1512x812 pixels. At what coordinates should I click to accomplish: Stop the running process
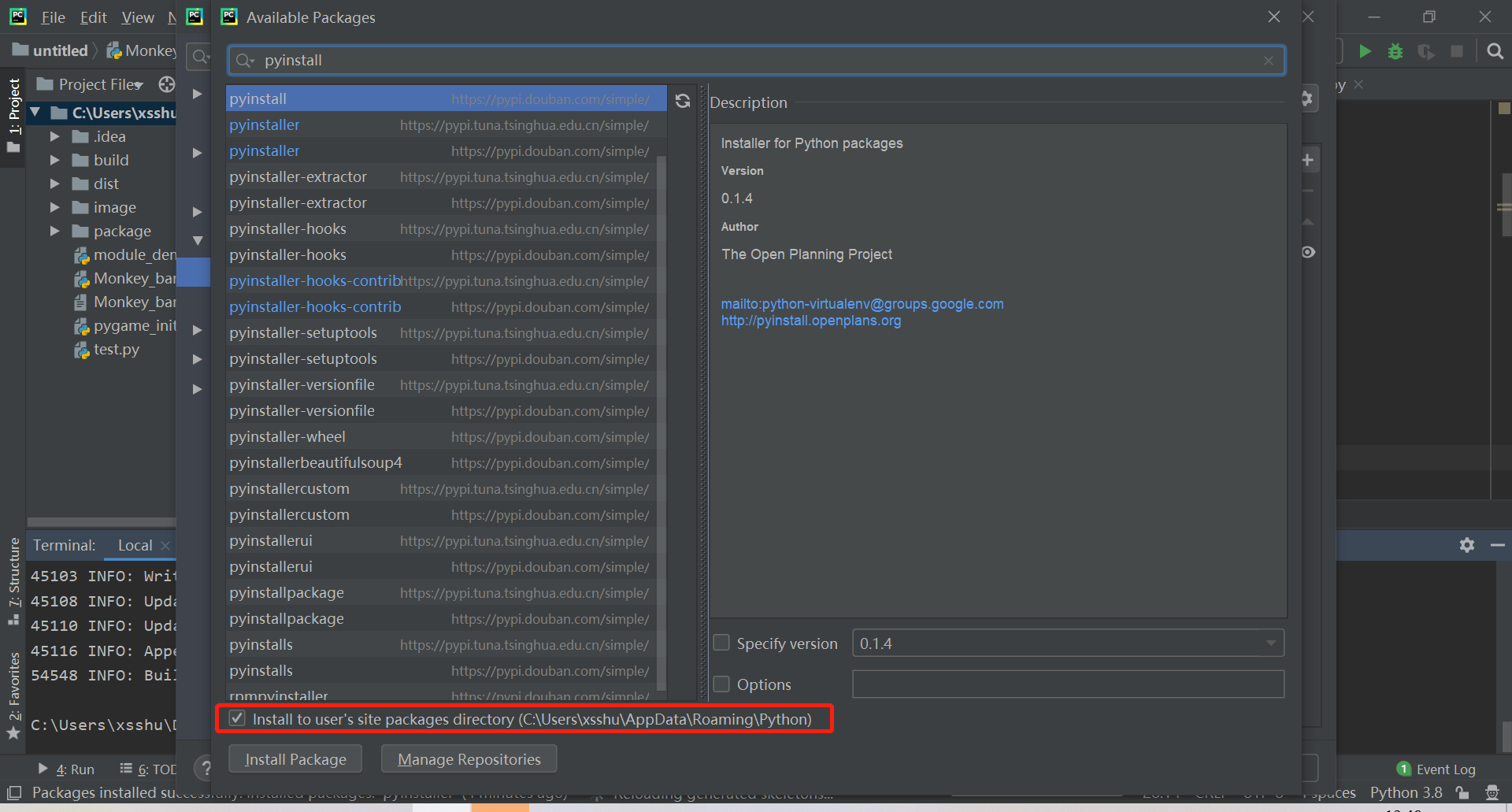(1457, 50)
